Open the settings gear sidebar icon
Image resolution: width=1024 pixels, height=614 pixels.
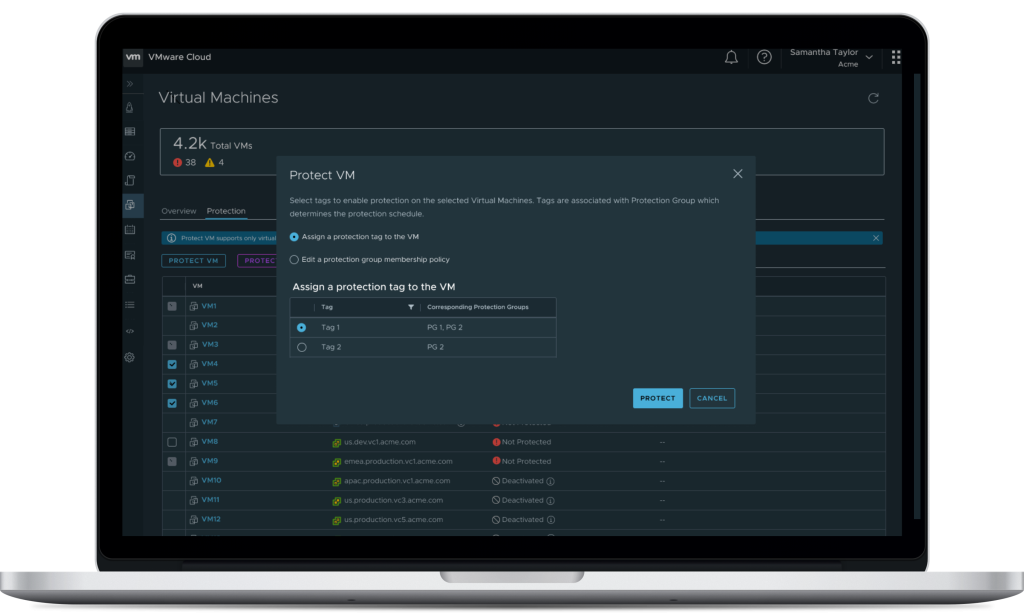(130, 357)
